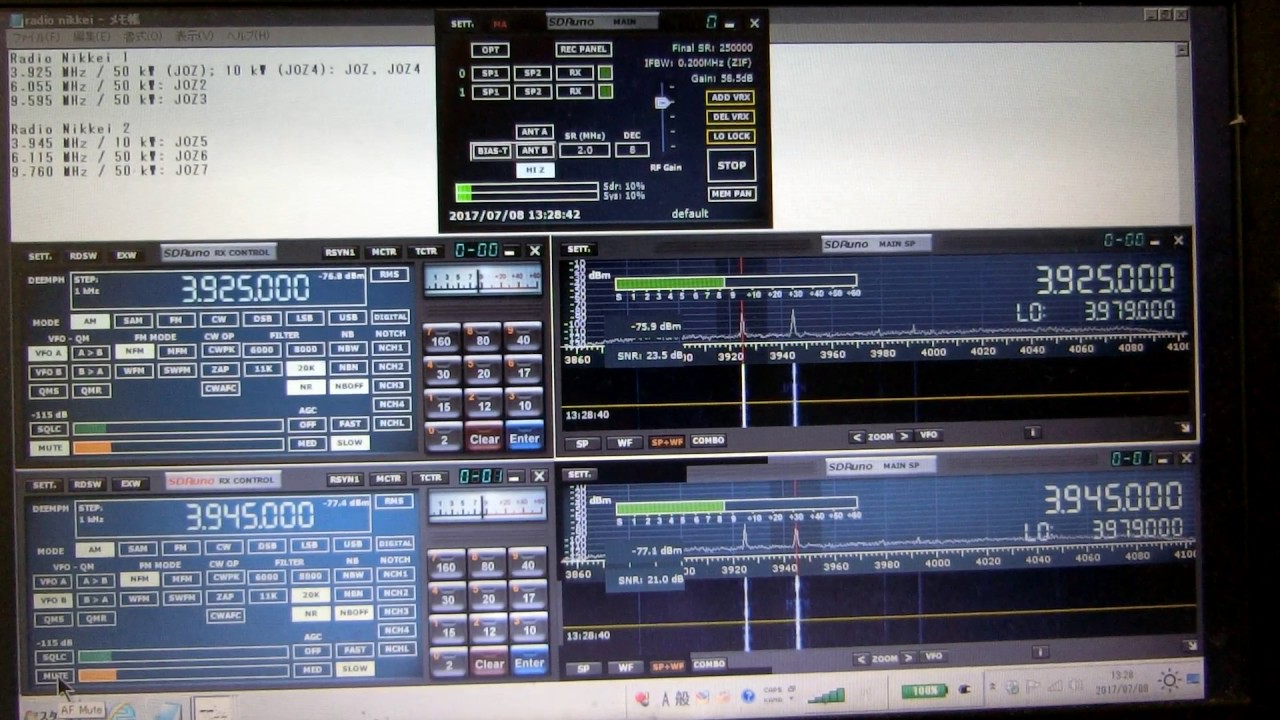Choose the 6000 filter in 3.925 RX Control
The image size is (1280, 720).
pyautogui.click(x=262, y=350)
